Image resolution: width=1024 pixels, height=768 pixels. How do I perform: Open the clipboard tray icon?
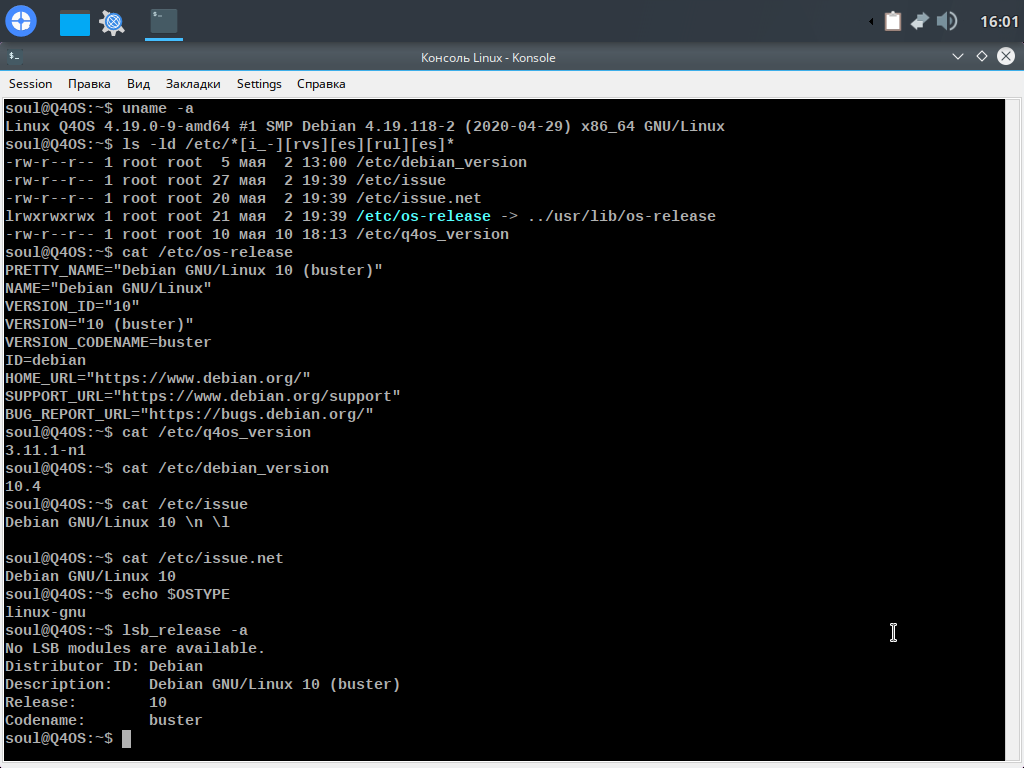(x=893, y=22)
